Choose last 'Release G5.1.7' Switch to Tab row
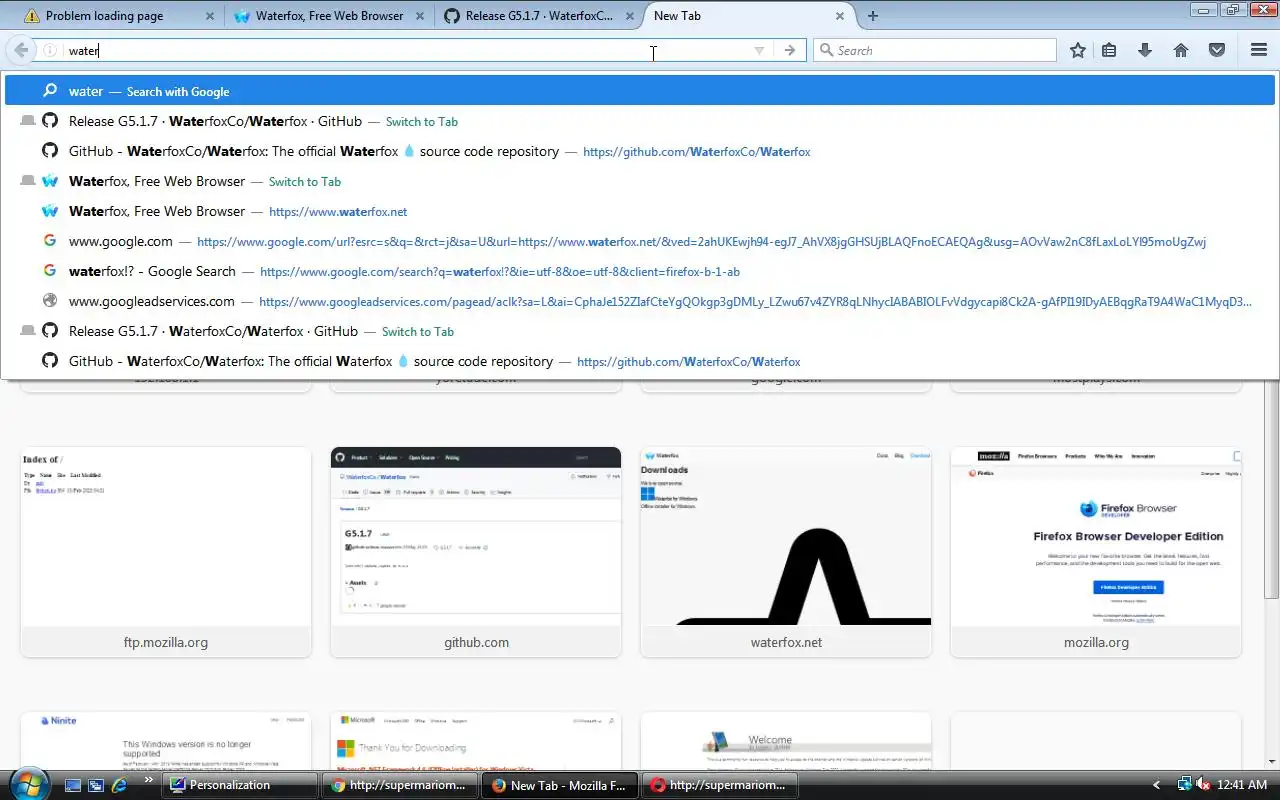Screen dimensions: 1280x800 (640, 331)
